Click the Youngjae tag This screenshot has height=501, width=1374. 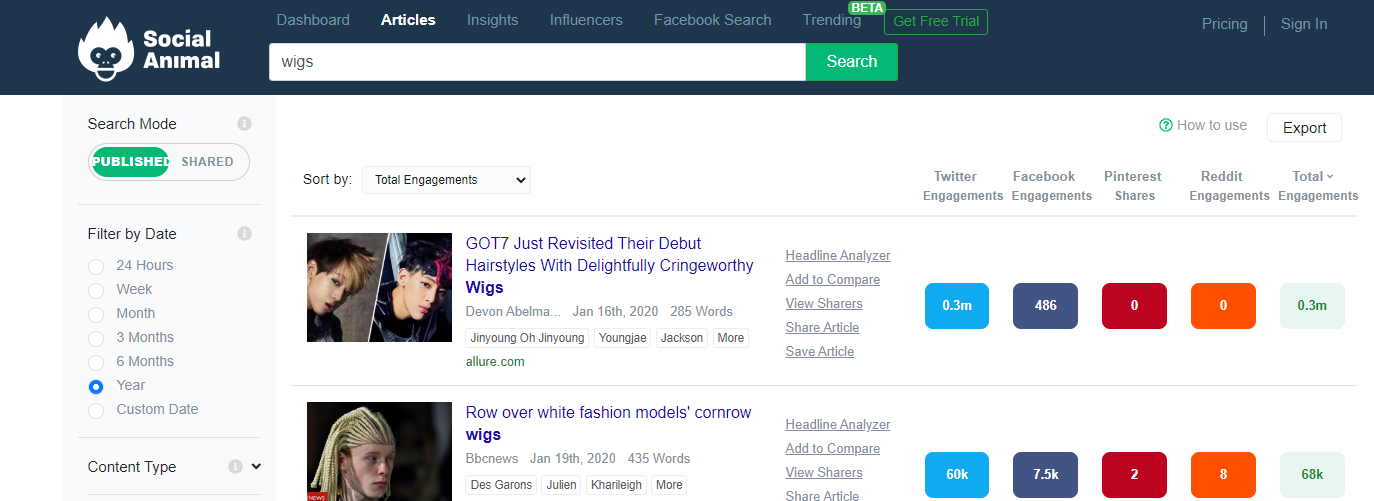point(623,338)
